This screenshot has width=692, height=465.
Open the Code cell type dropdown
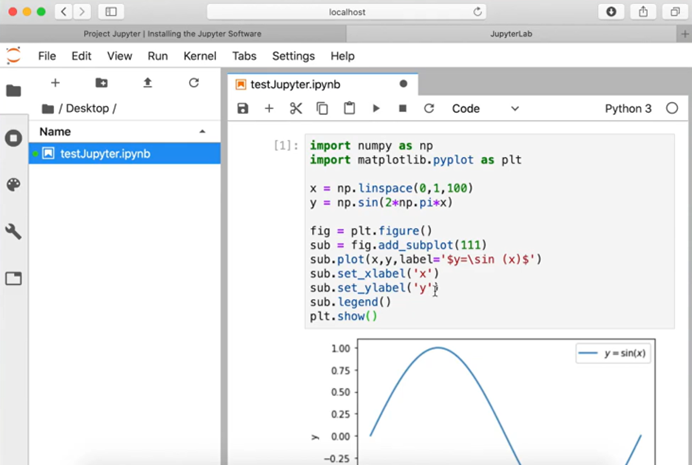486,108
